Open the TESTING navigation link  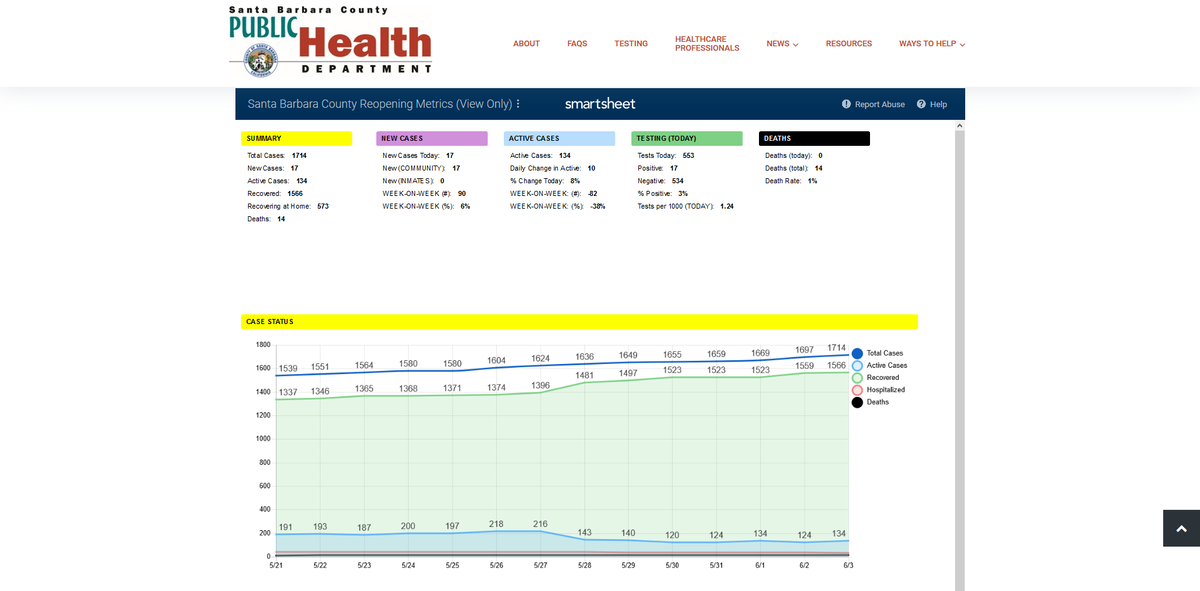coord(631,44)
